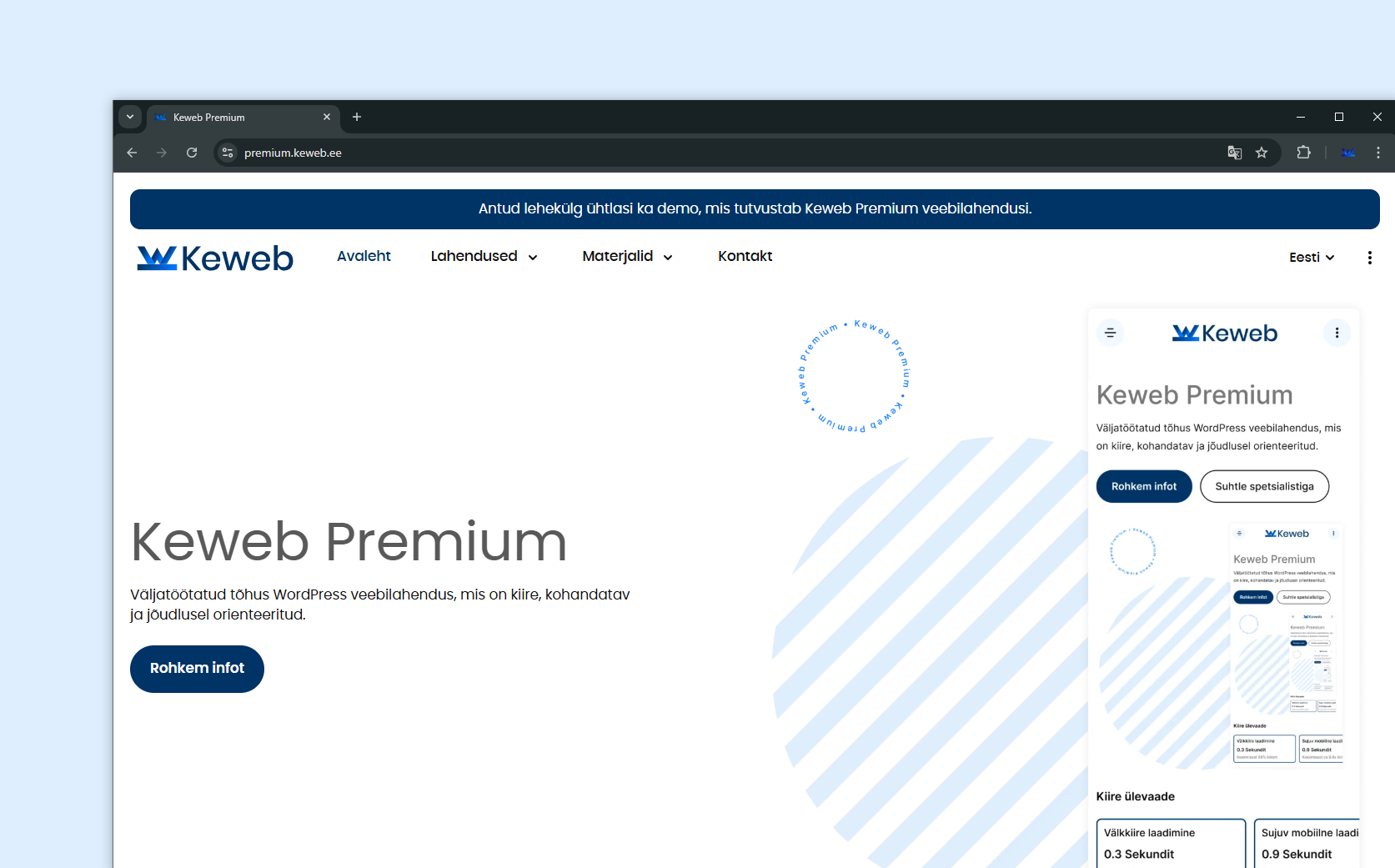Go back to the previous page
This screenshot has height=868, width=1395.
pos(132,153)
